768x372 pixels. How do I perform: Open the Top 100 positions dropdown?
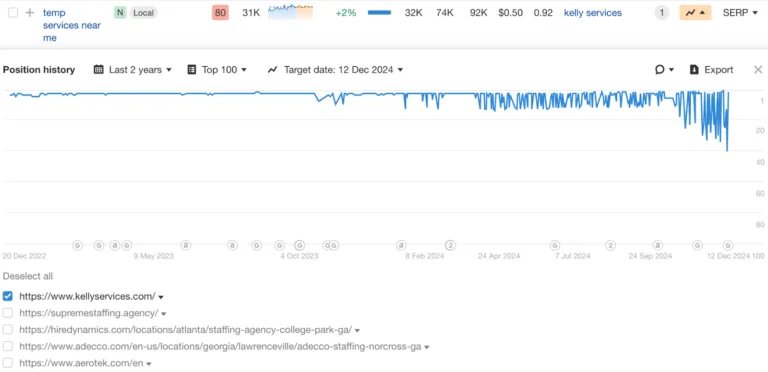pyautogui.click(x=217, y=70)
